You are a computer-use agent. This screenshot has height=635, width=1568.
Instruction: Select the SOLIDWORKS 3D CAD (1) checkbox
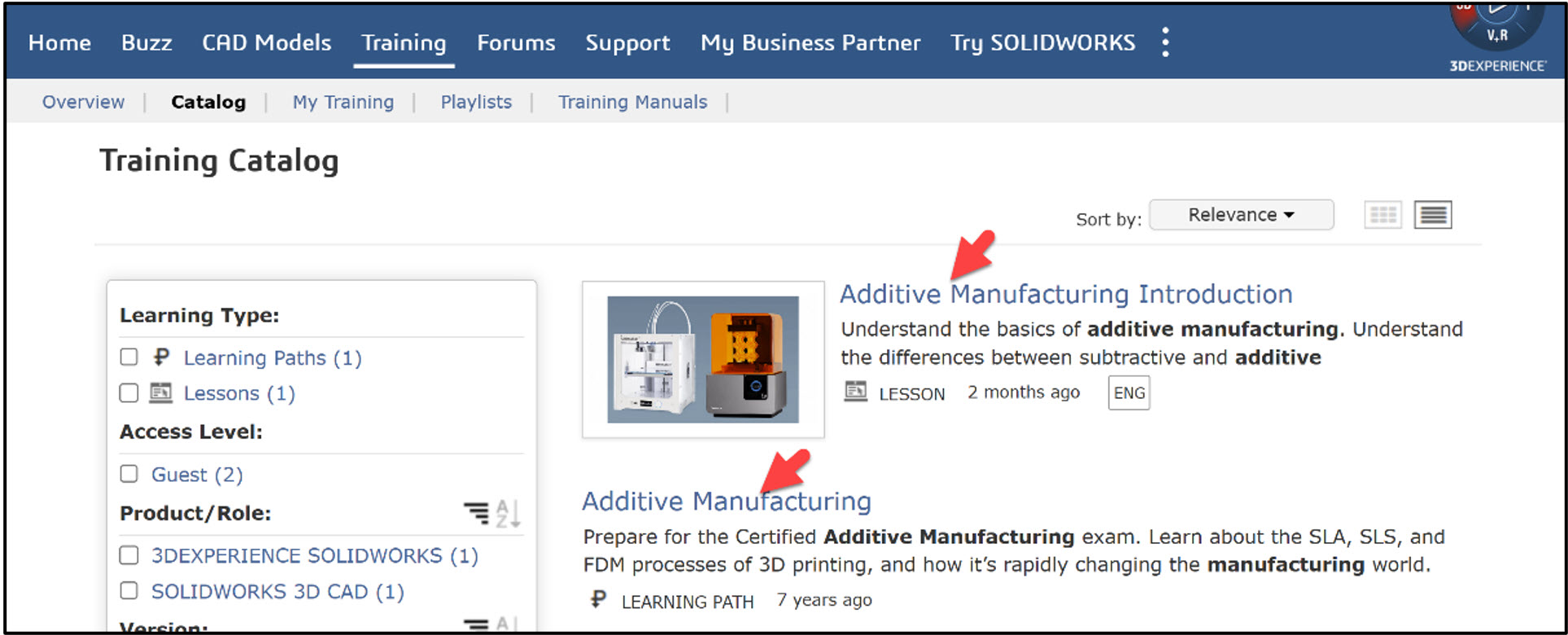point(129,591)
